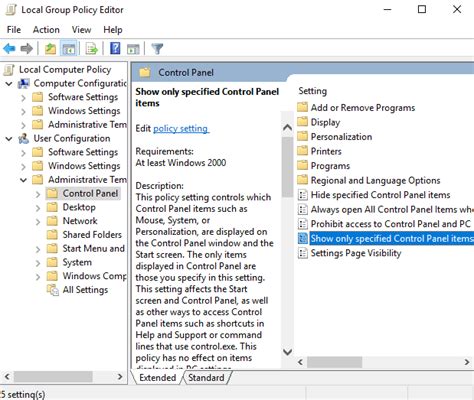This screenshot has width=474, height=400.
Task: Open the Action menu
Action: pos(46,30)
